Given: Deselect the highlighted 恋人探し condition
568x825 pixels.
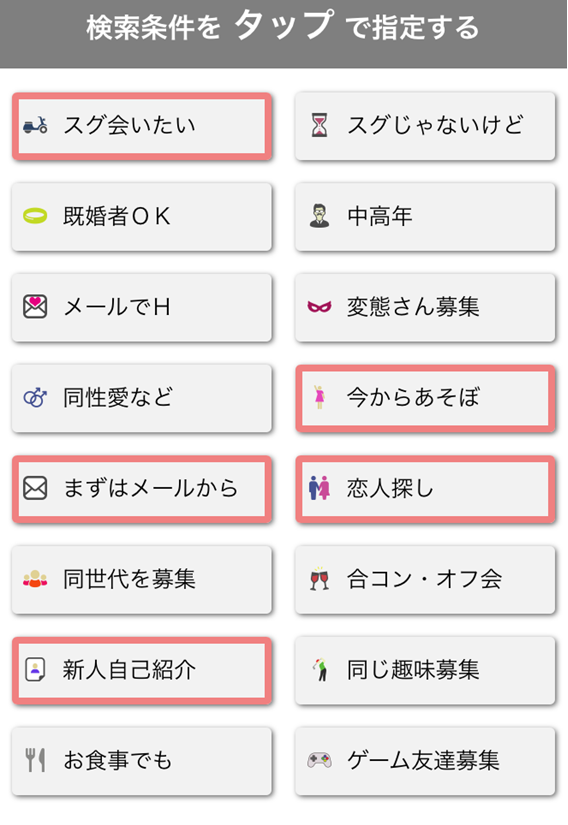Looking at the screenshot, I should tap(425, 489).
